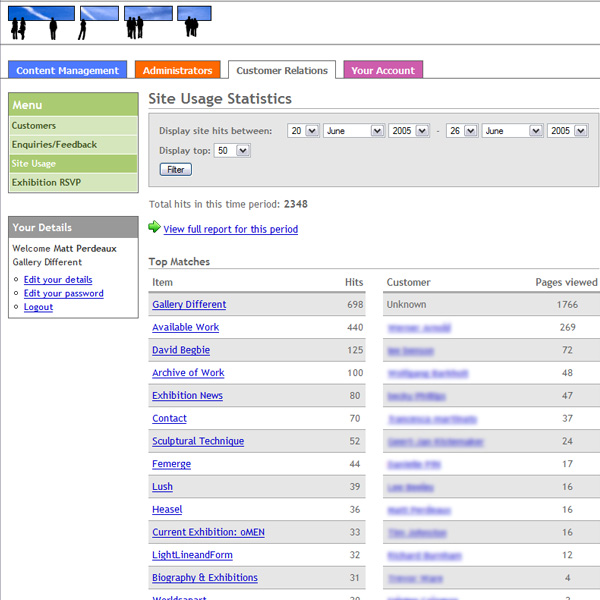Click the Item column header

[x=162, y=282]
